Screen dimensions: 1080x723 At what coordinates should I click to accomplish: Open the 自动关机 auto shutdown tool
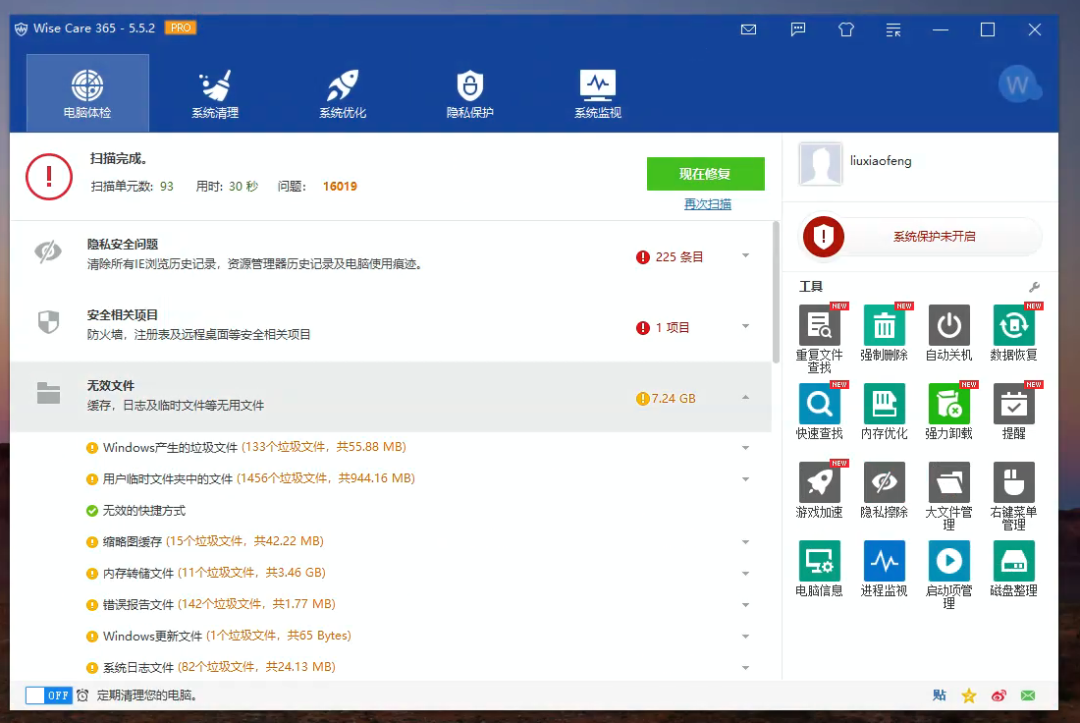pos(948,332)
